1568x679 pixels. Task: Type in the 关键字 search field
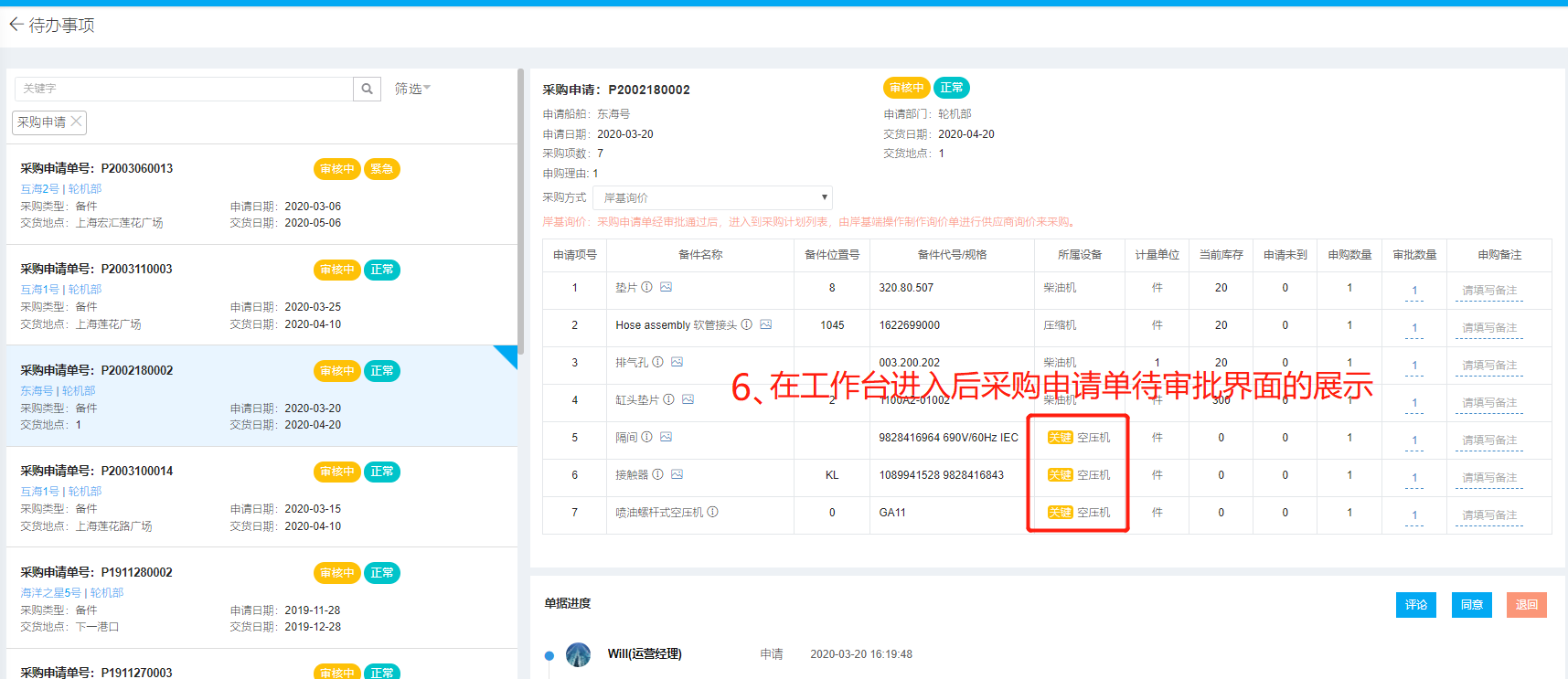[184, 89]
